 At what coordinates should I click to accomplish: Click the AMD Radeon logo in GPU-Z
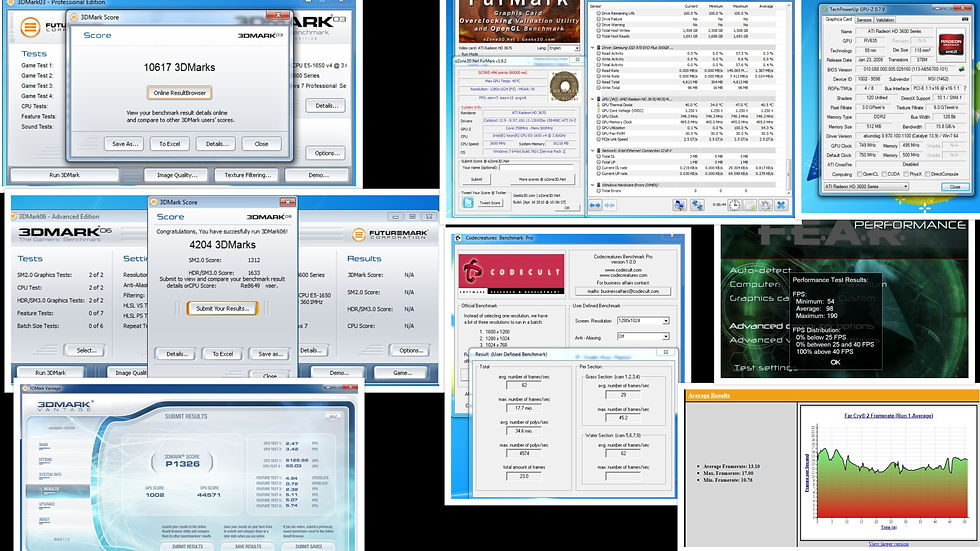951,43
